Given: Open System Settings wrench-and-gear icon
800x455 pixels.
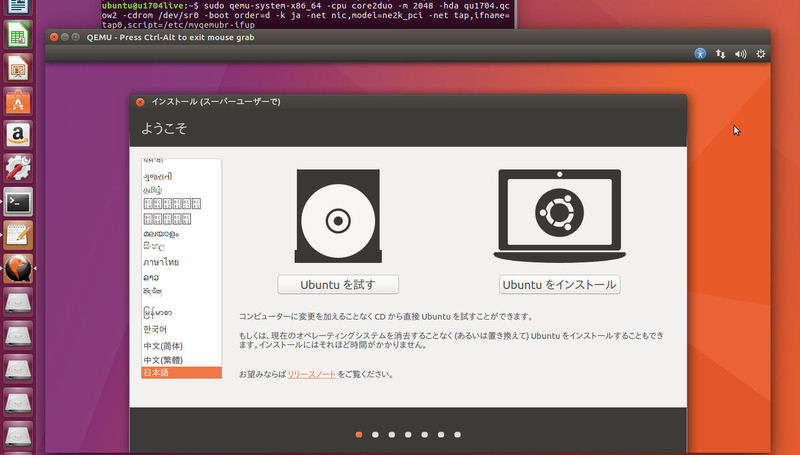Looking at the screenshot, I should [x=18, y=168].
